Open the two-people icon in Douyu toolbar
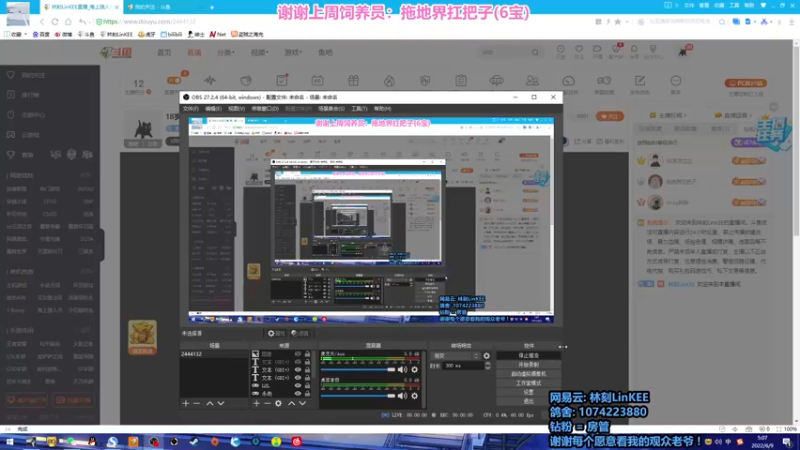The image size is (800, 450). click(x=532, y=81)
